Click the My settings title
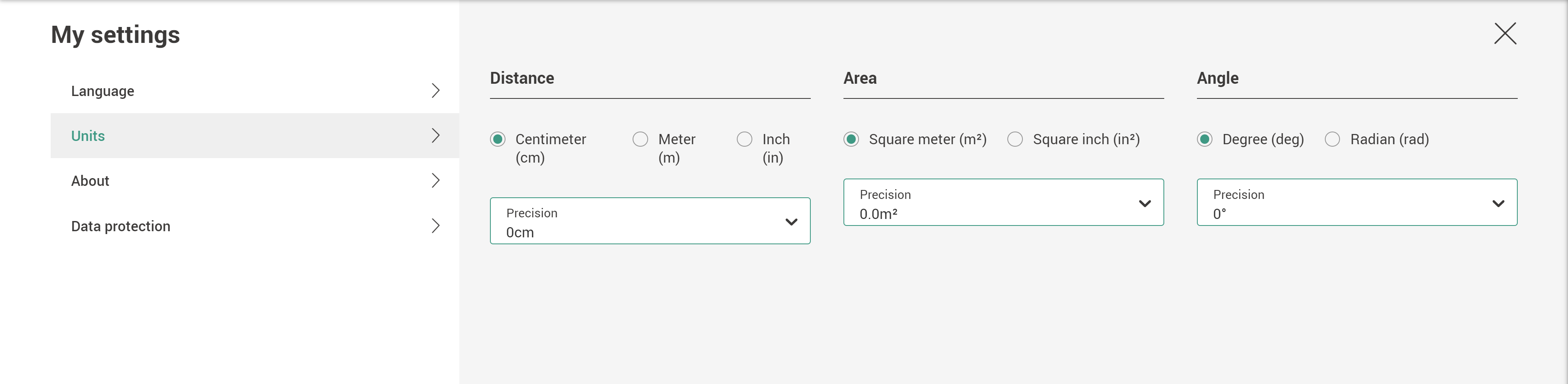Image resolution: width=1568 pixels, height=384 pixels. (x=116, y=35)
